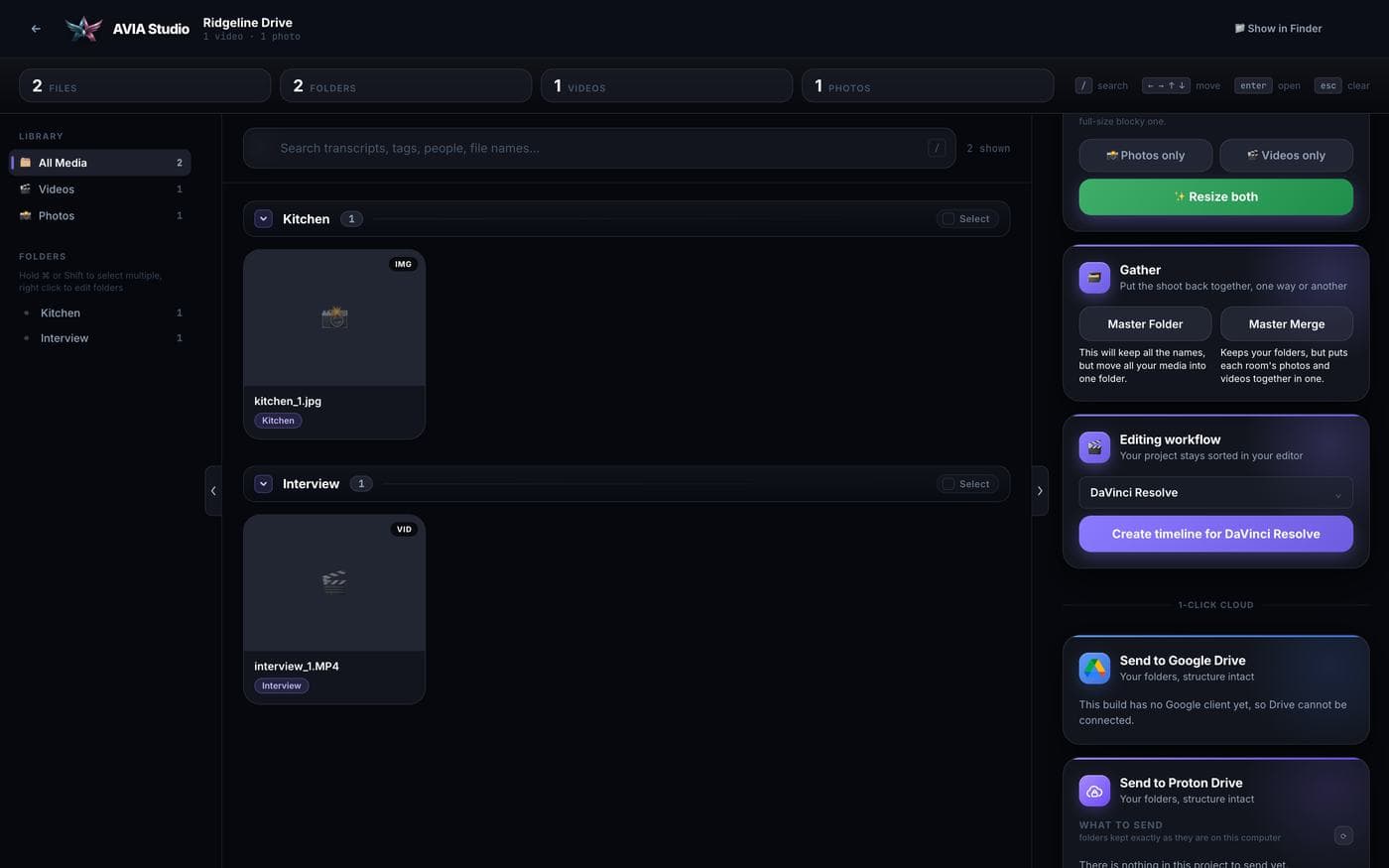Create timeline for DaVinci Resolve
The height and width of the screenshot is (868, 1389).
tap(1215, 534)
